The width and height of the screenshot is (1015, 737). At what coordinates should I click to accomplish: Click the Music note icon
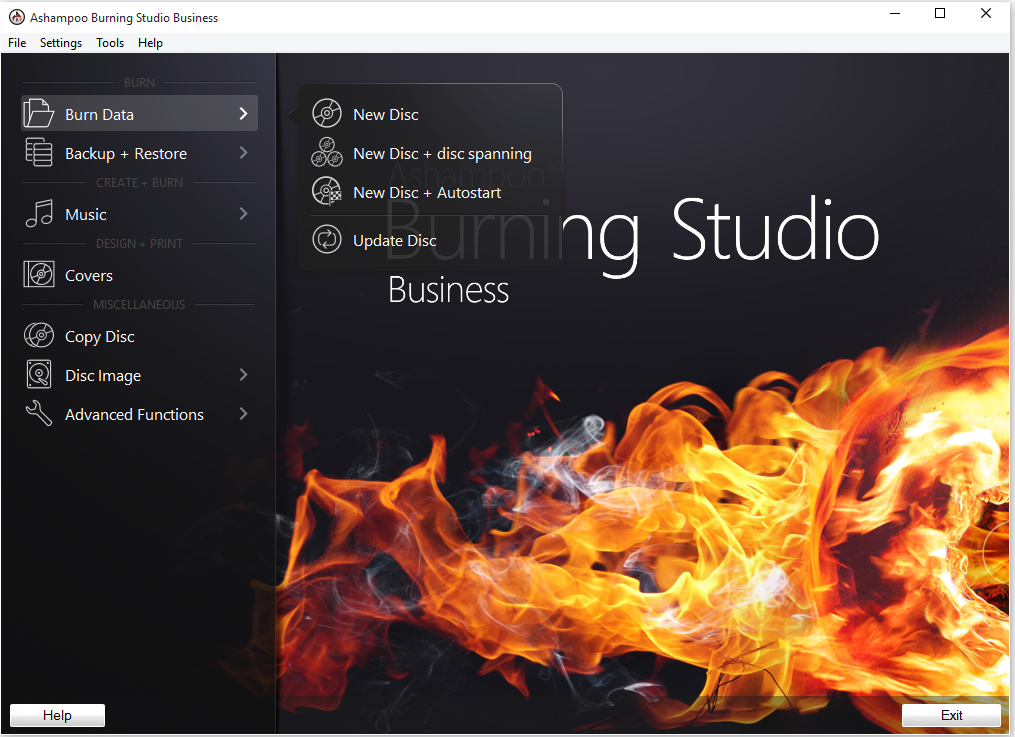(x=39, y=214)
